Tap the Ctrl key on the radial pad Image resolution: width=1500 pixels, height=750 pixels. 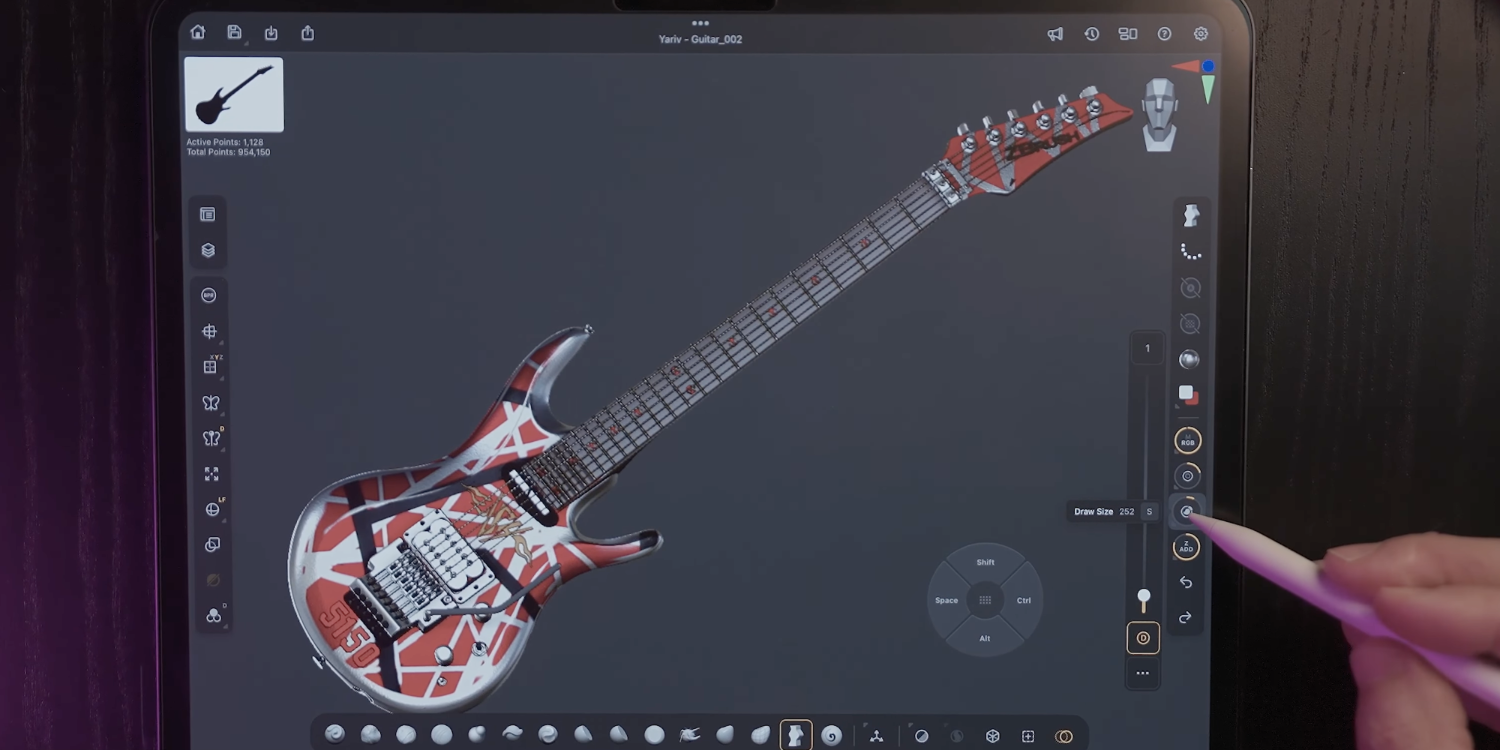tap(1024, 601)
